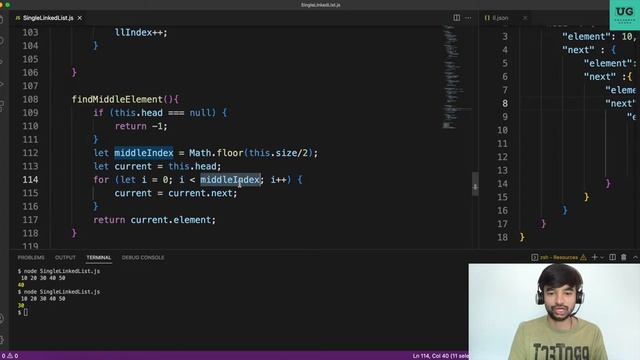Click line number 114 in the gutter
The height and width of the screenshot is (360, 640).
click(x=31, y=180)
